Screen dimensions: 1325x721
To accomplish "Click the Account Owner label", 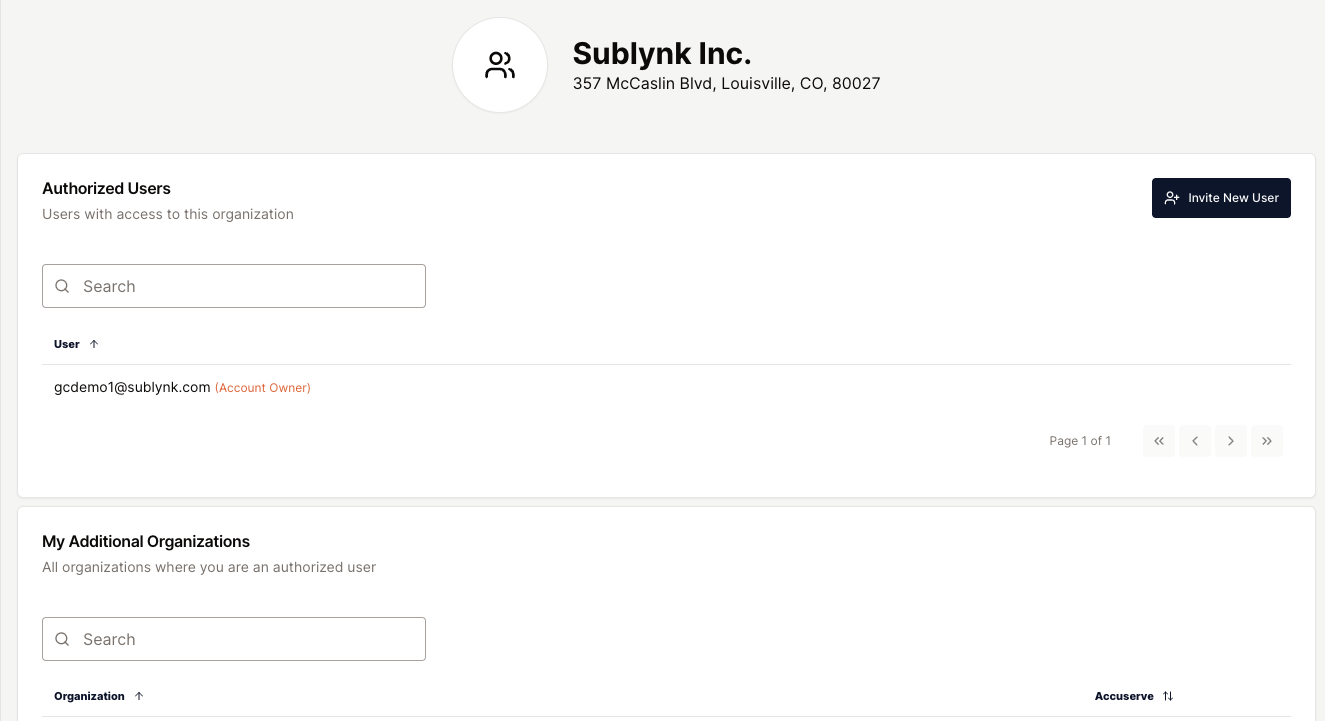I will click(263, 388).
